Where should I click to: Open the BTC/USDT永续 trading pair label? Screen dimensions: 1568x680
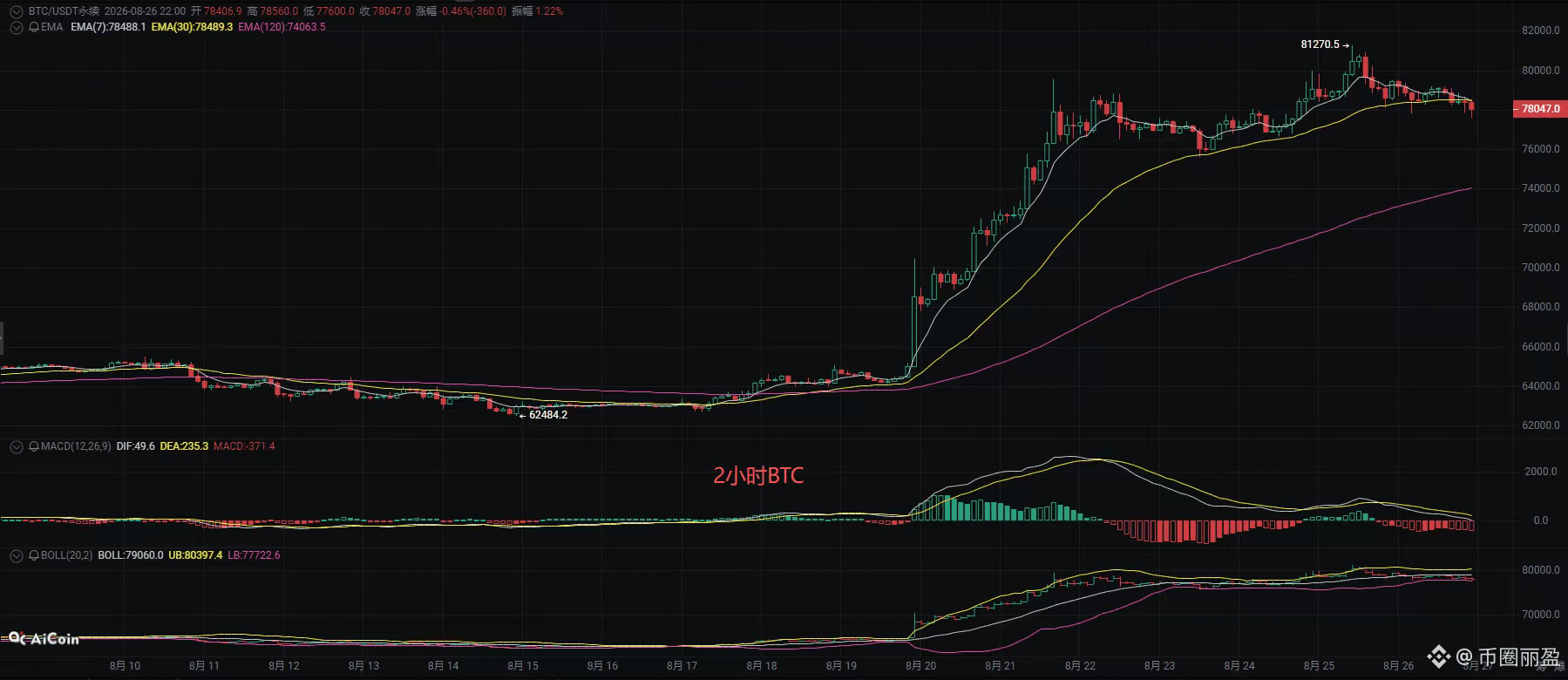tap(64, 11)
